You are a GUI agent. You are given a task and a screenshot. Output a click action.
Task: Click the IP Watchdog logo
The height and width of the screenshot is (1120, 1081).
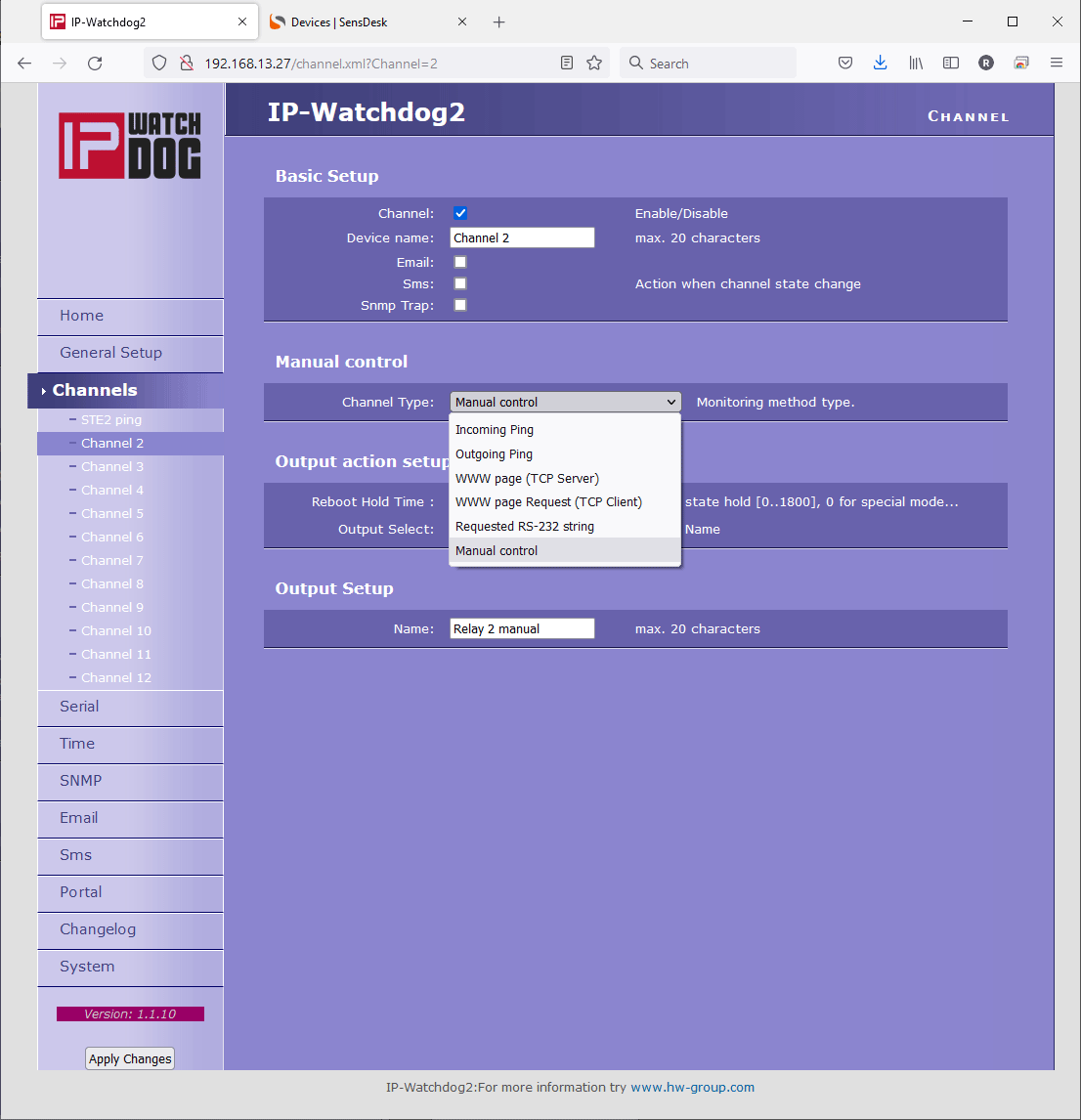(x=130, y=145)
